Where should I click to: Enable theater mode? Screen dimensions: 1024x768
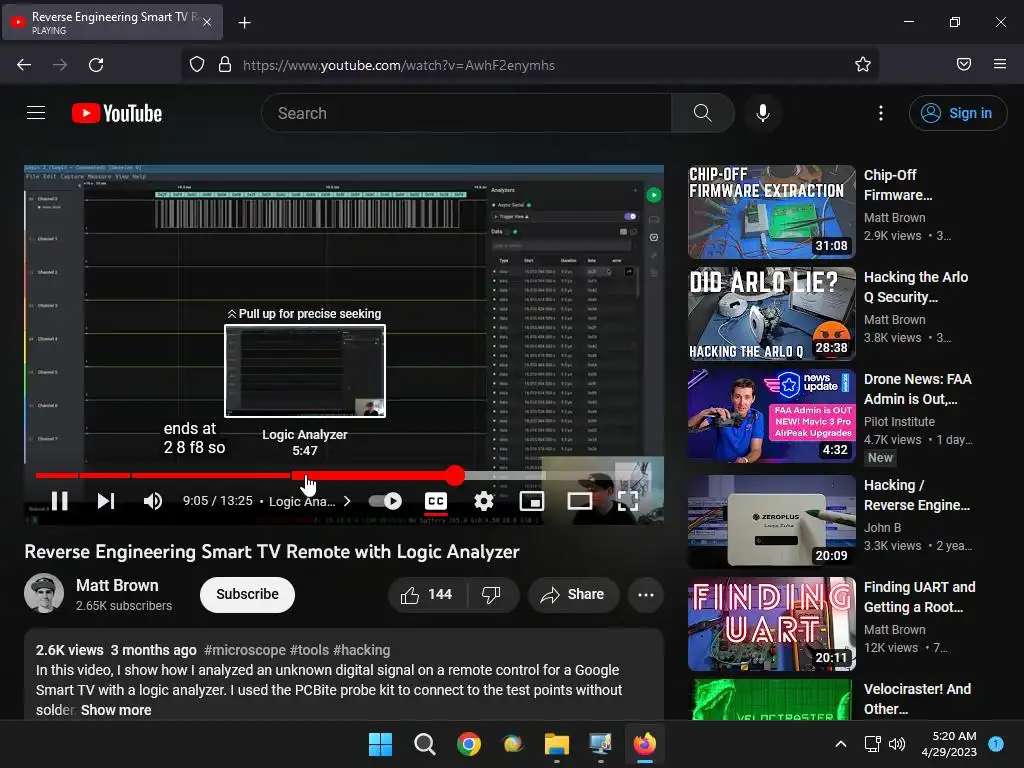click(579, 501)
